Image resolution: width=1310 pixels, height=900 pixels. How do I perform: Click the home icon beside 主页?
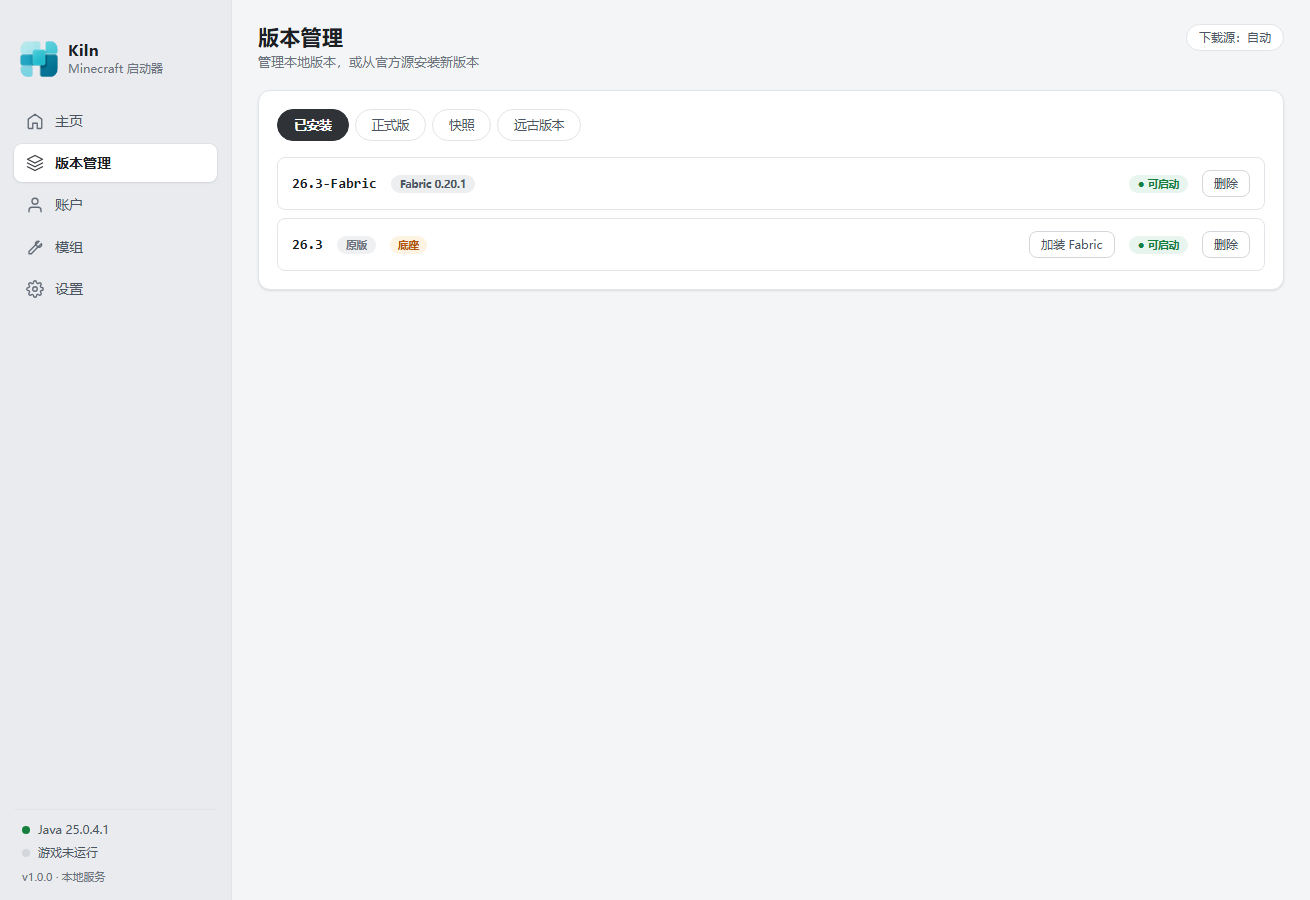(x=35, y=121)
